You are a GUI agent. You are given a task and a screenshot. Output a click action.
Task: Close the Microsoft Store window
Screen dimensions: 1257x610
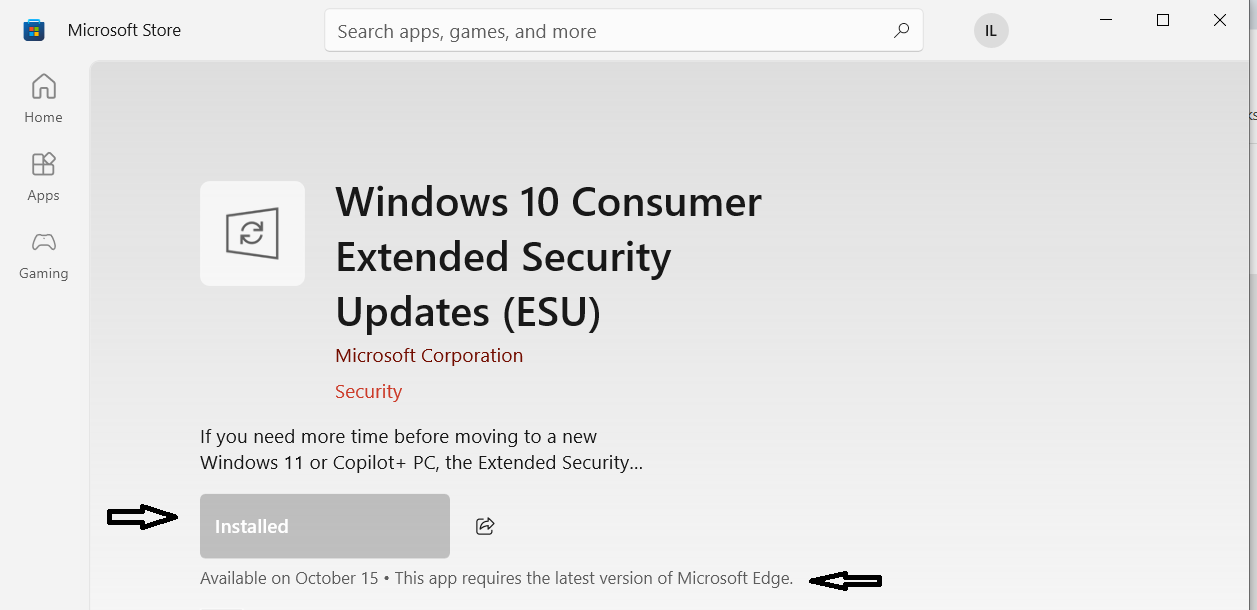[x=1219, y=20]
